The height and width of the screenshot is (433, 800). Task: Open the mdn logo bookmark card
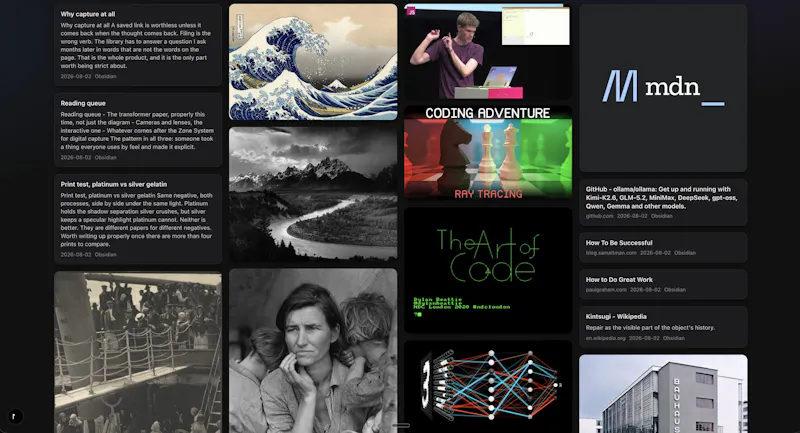coord(663,88)
